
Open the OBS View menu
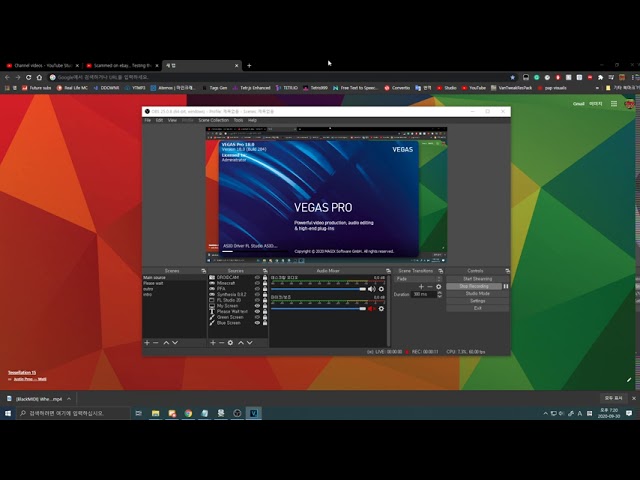(172, 120)
